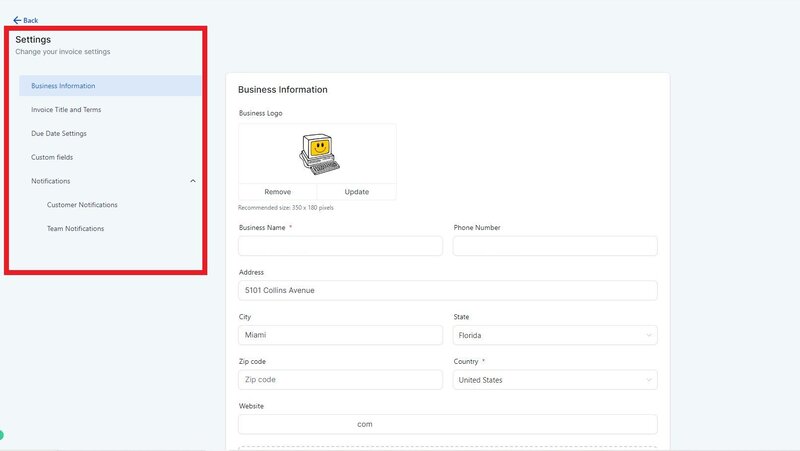
Task: Click Notifications menu item
Action: (x=51, y=181)
